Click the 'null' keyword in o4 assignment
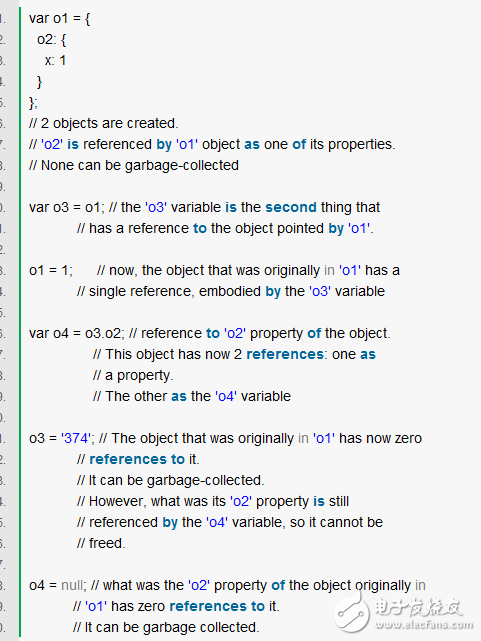 coord(72,585)
